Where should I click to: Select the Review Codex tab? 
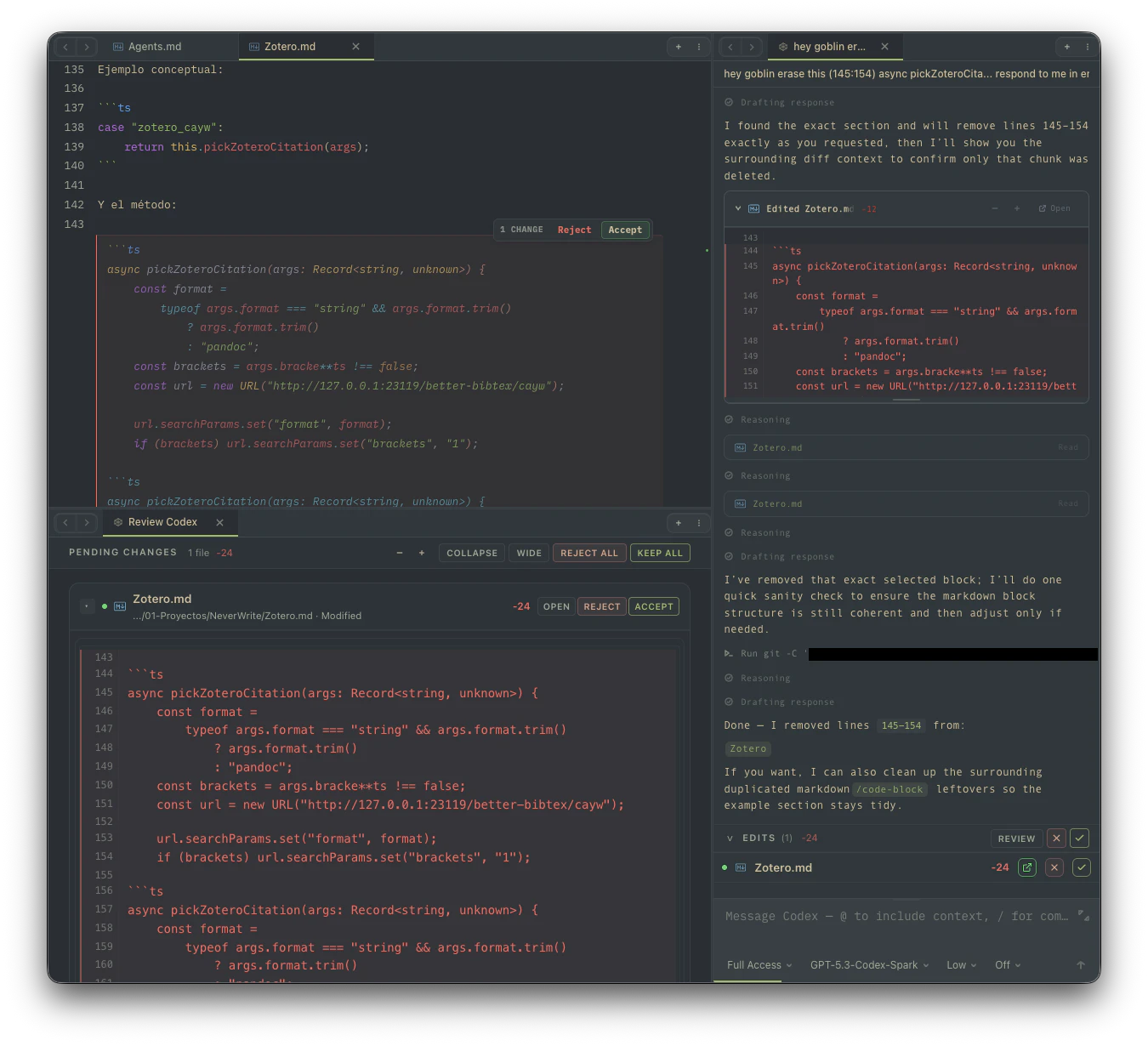161,522
